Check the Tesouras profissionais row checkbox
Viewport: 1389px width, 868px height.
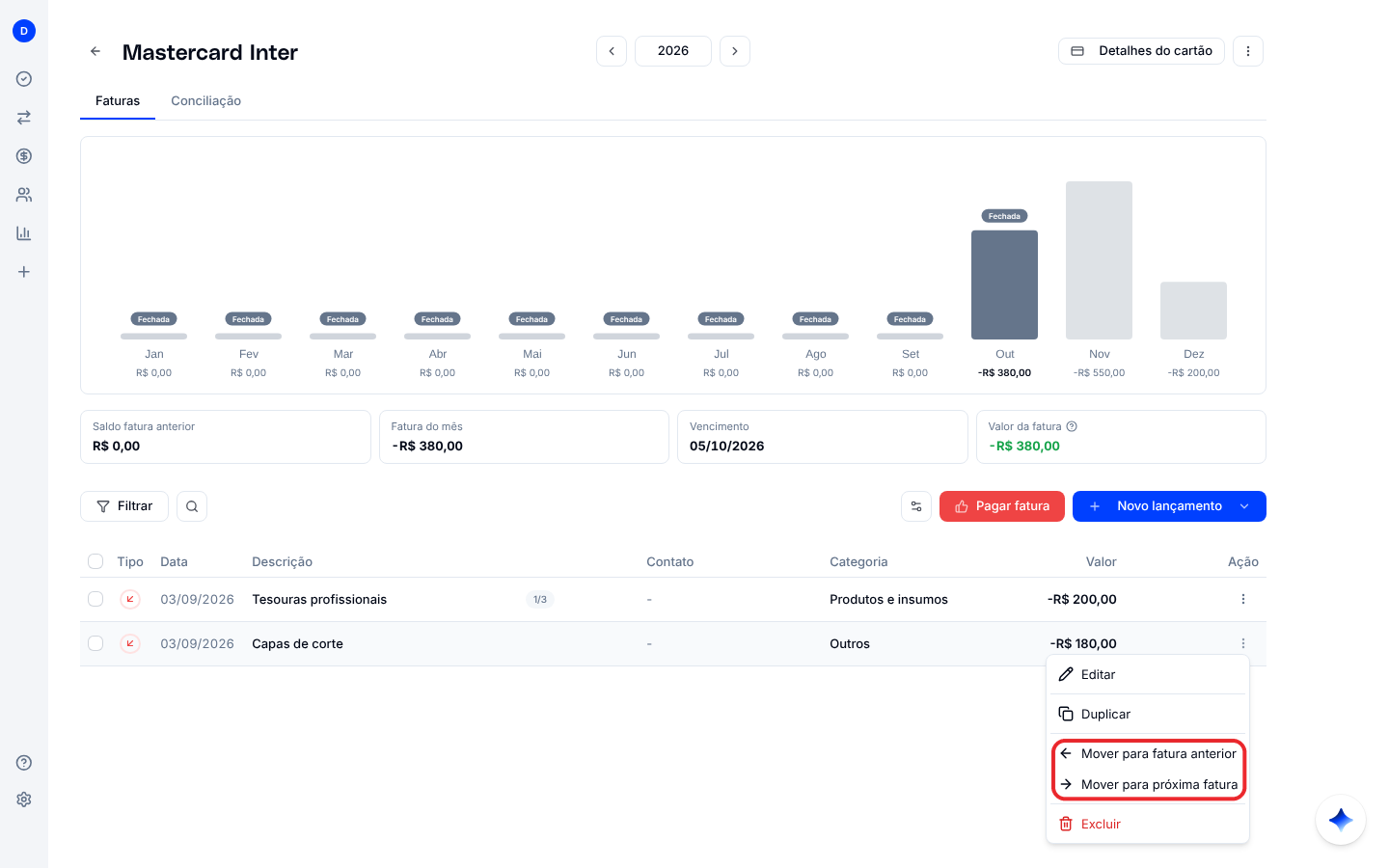(x=95, y=599)
